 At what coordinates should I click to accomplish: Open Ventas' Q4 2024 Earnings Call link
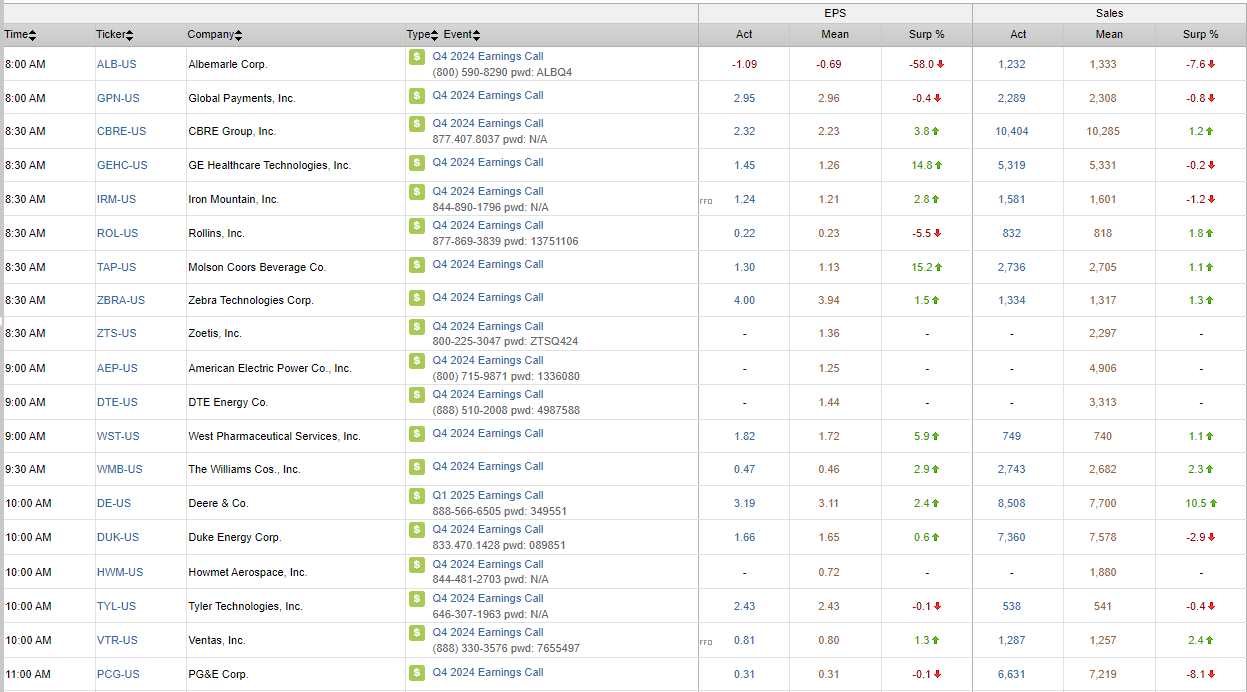[x=488, y=632]
